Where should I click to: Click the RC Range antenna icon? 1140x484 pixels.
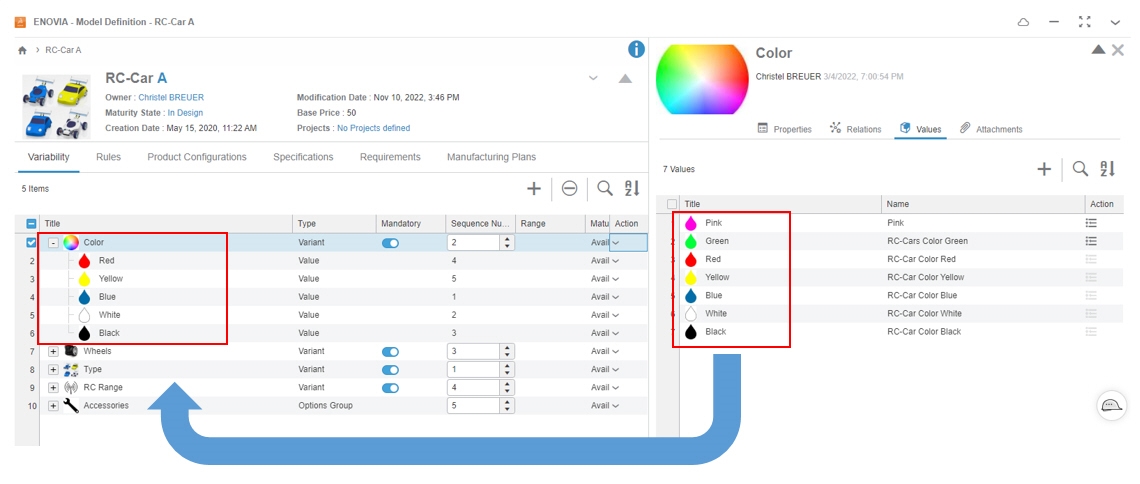[x=71, y=387]
